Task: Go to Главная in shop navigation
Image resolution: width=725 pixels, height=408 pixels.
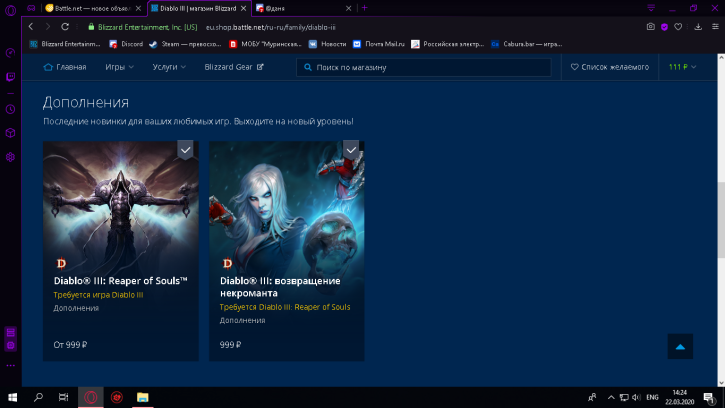Action: tap(65, 67)
